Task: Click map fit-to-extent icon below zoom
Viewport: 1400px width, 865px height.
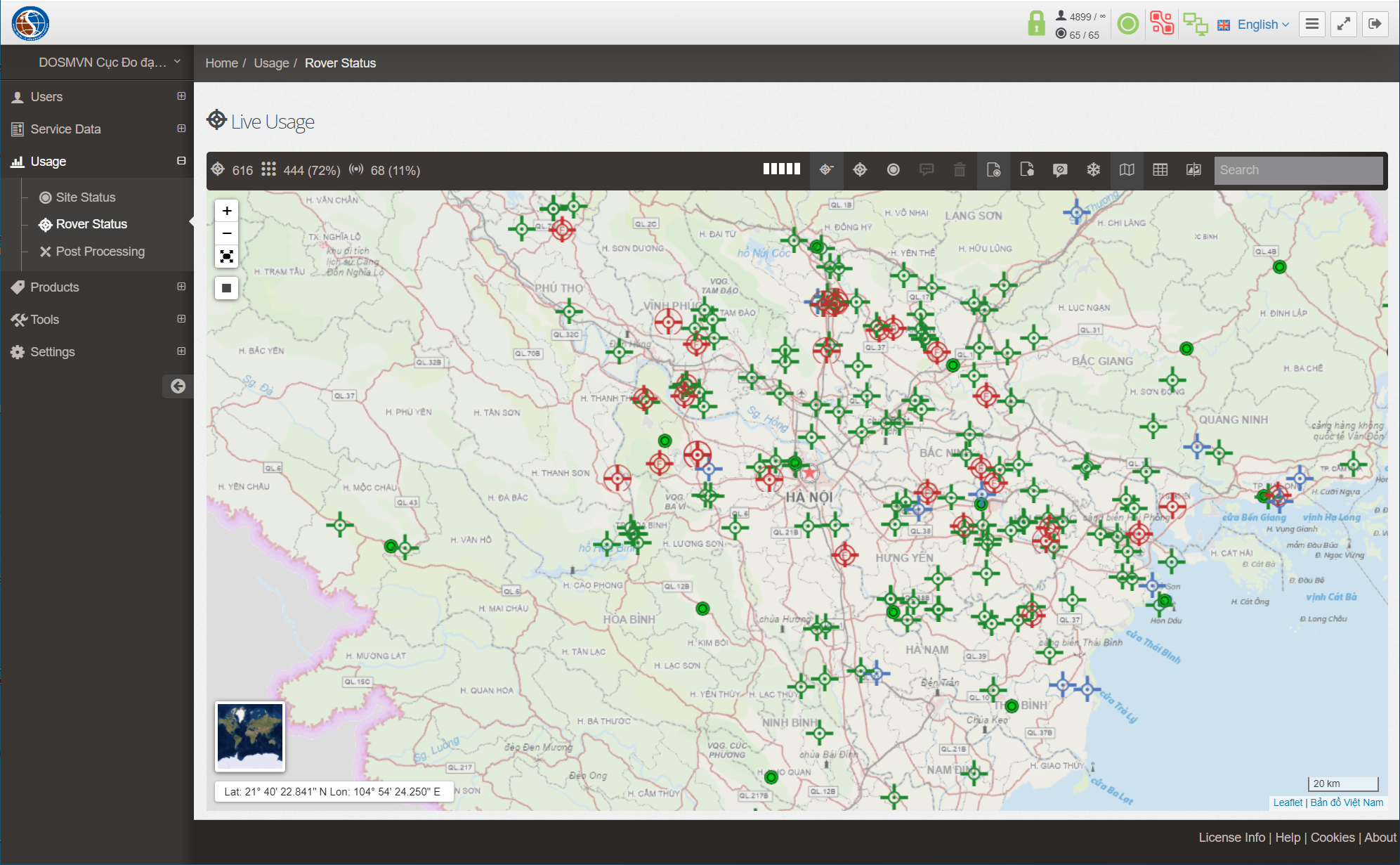Action: point(227,256)
